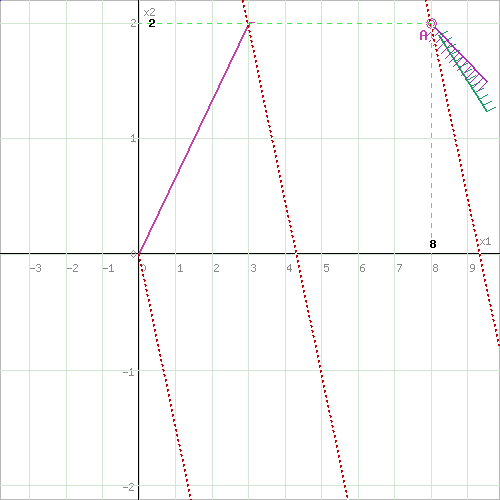The height and width of the screenshot is (500, 500).
Task: Click the bold 2 coordinate label beside the x2 axis
Action: 152,23
